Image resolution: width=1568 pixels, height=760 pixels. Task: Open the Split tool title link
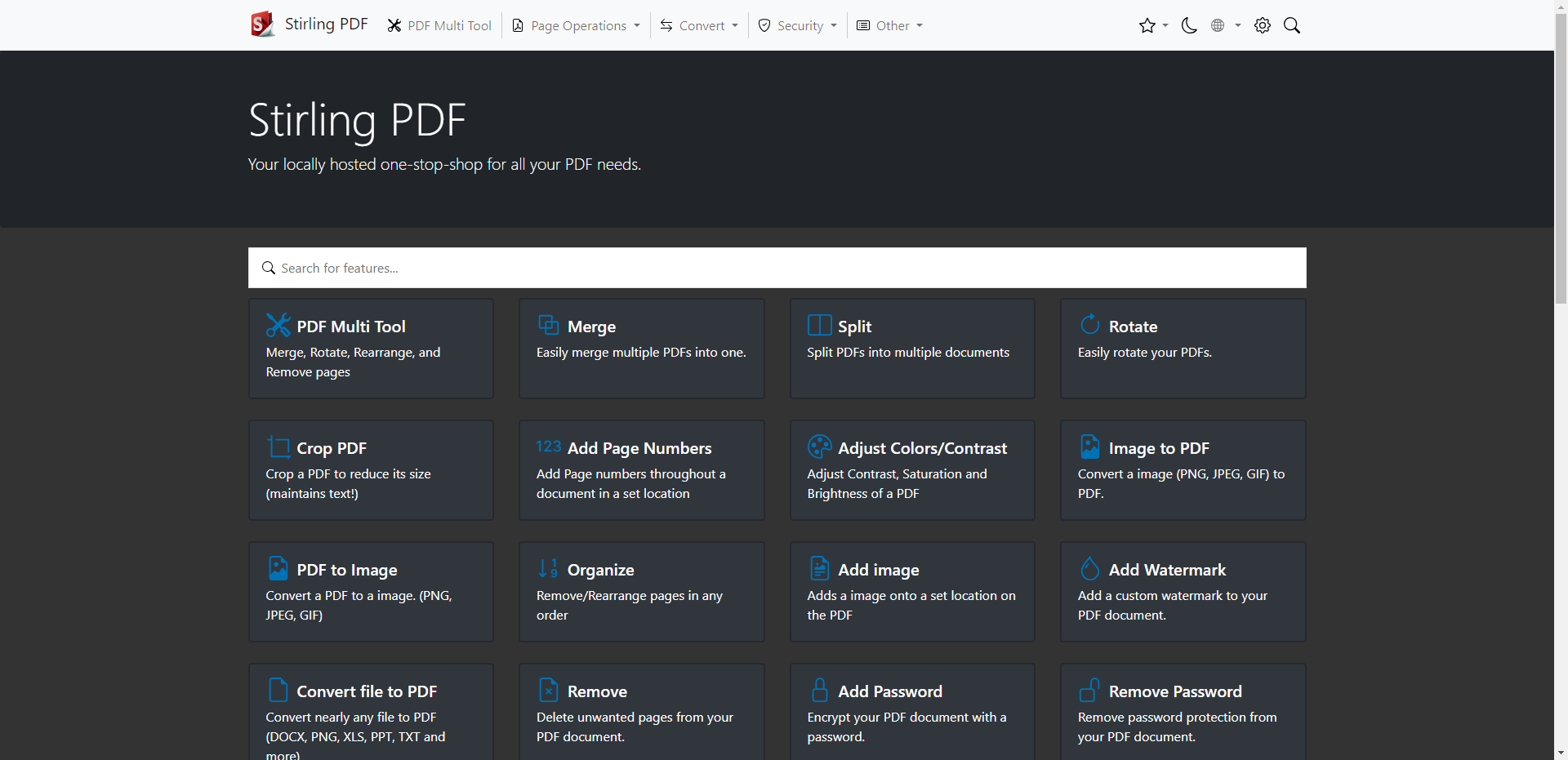[854, 327]
